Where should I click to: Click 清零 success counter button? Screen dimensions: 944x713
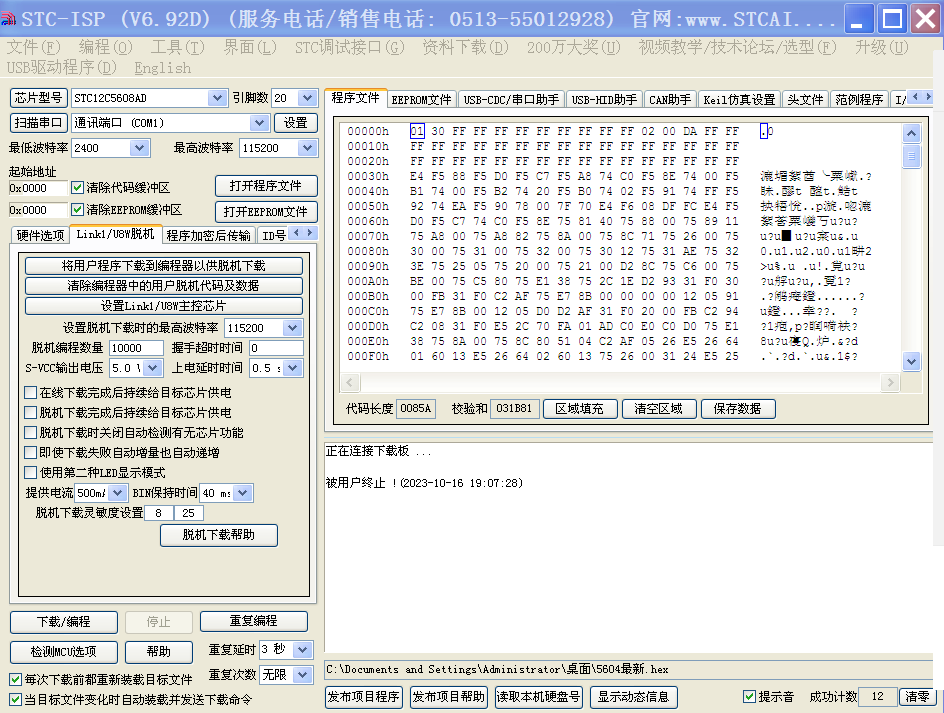click(x=918, y=697)
